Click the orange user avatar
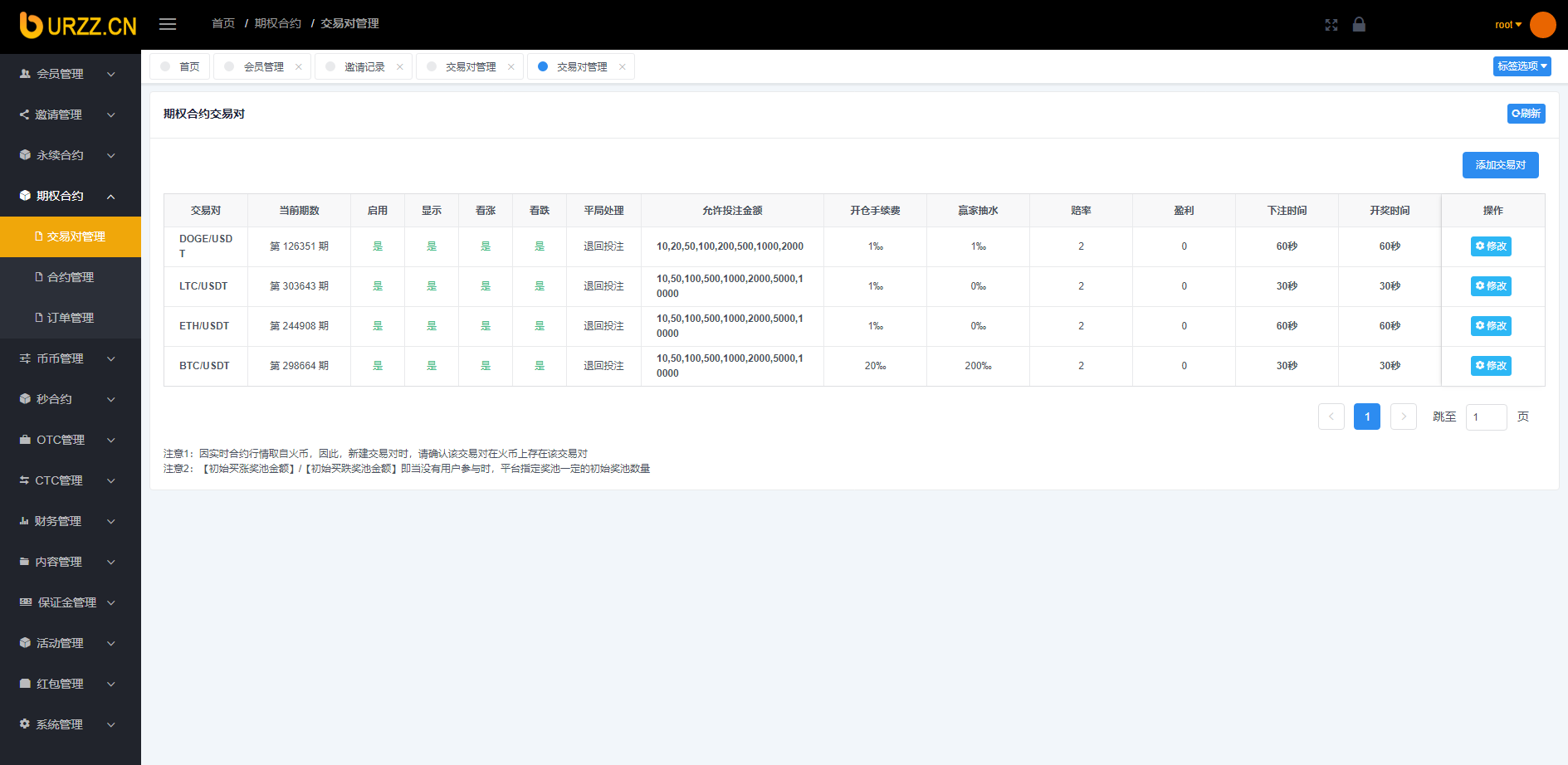Screen dimensions: 1568x765 tap(1542, 25)
